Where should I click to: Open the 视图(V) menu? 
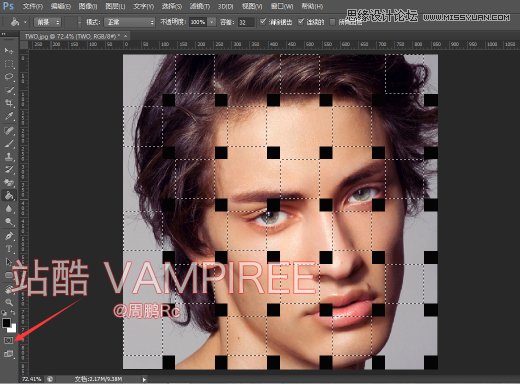(252, 6)
